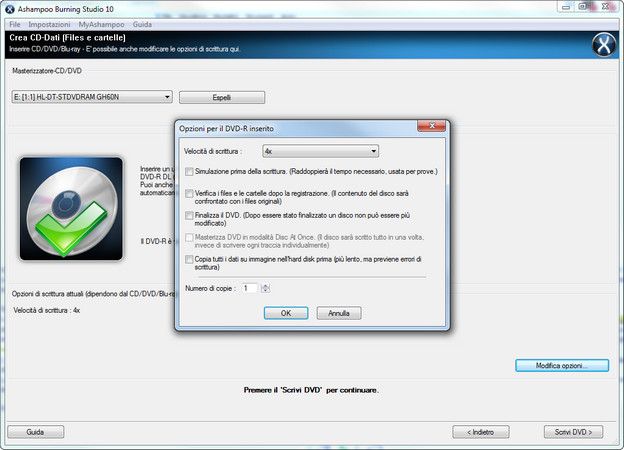
Task: Click the 'Premere il Scrivi DVD per continuare' text
Action: pos(311,390)
